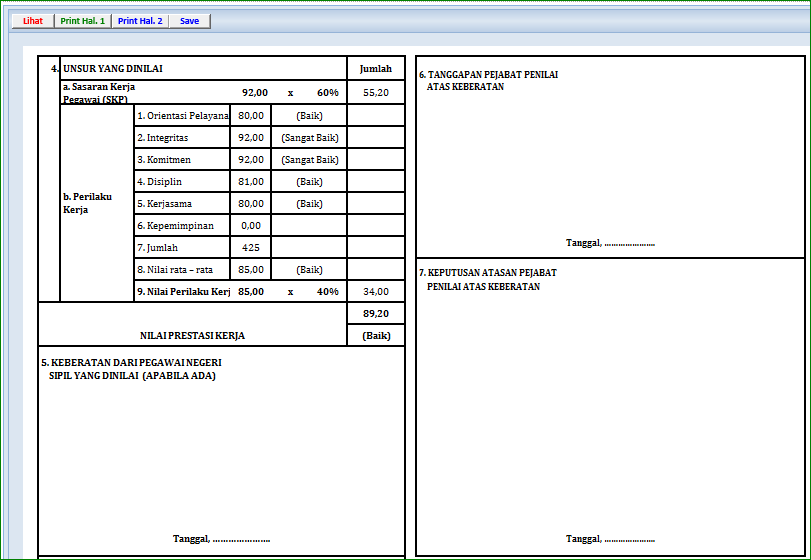The image size is (811, 560).
Task: Click the Komitmen rating (Sangat Baik)
Action: click(310, 160)
